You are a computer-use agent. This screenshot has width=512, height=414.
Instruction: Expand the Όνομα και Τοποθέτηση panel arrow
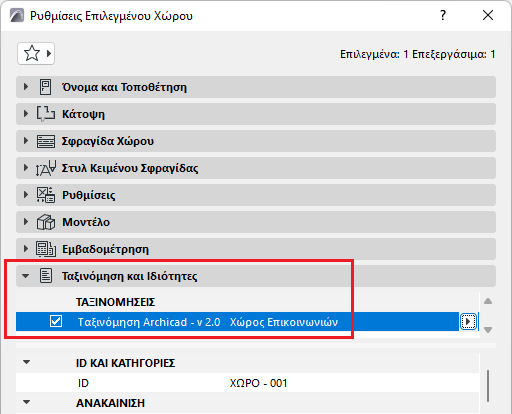click(26, 87)
